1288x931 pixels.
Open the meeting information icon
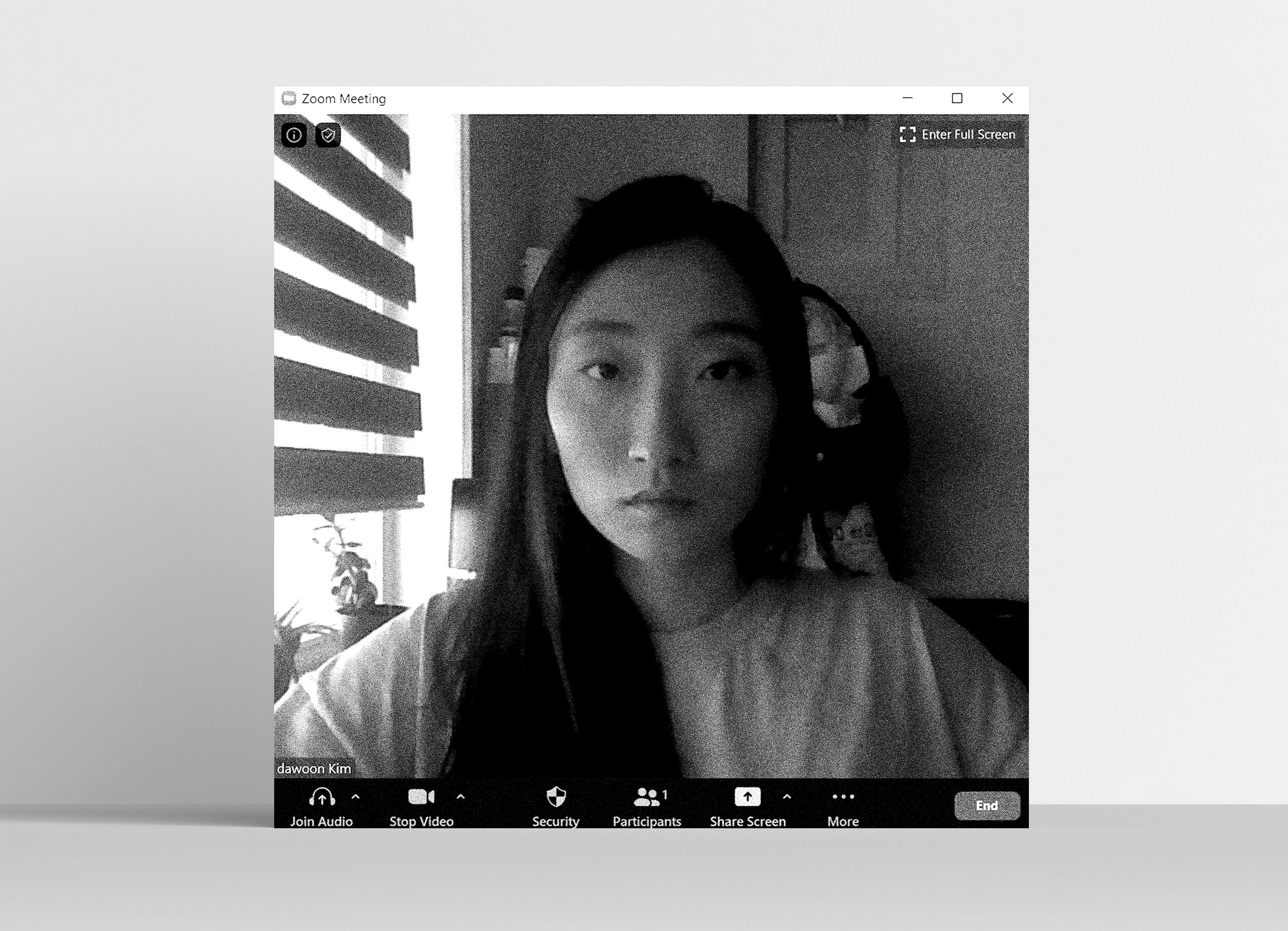(294, 135)
